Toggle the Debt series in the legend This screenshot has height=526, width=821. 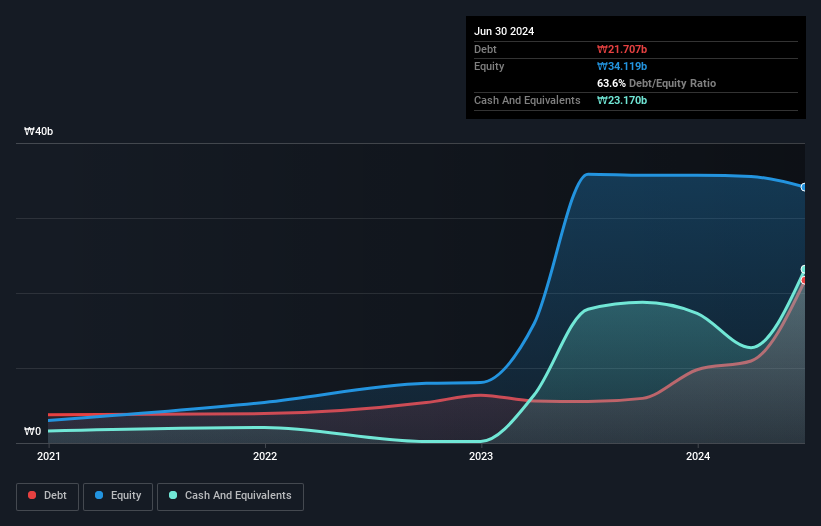pos(48,496)
